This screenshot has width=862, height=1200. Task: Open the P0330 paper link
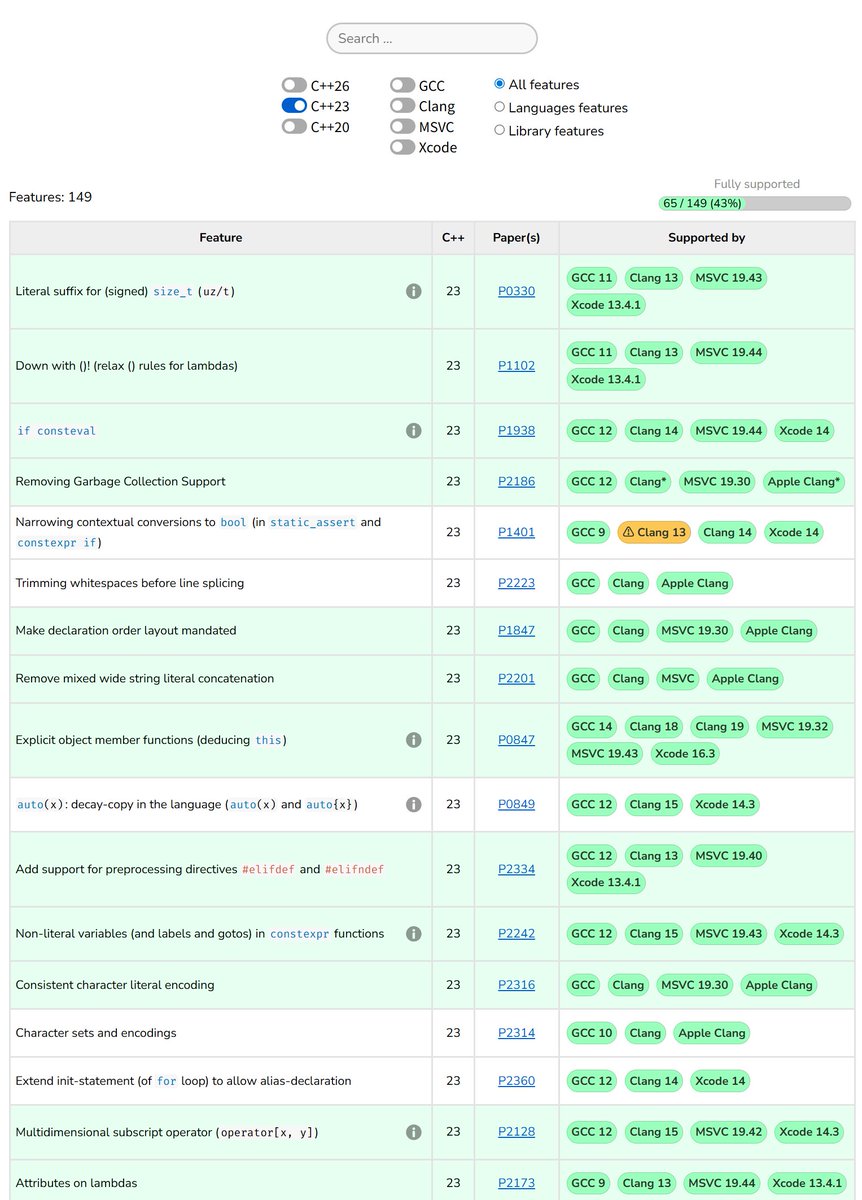[x=516, y=291]
